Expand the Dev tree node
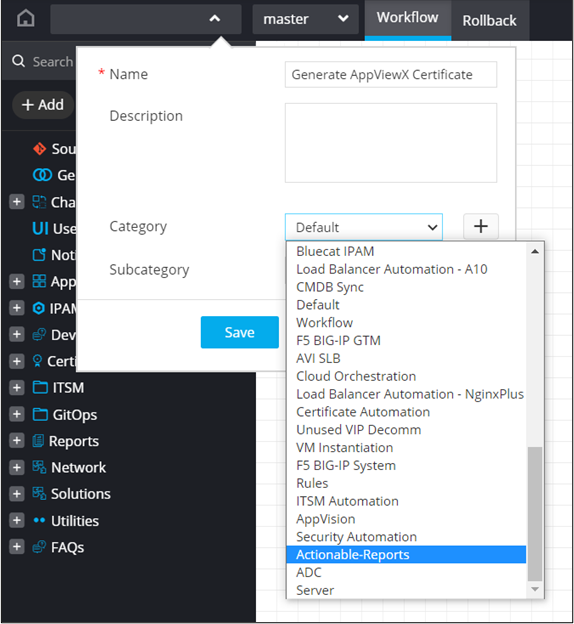Viewport: 574px width, 624px height. (x=16, y=334)
